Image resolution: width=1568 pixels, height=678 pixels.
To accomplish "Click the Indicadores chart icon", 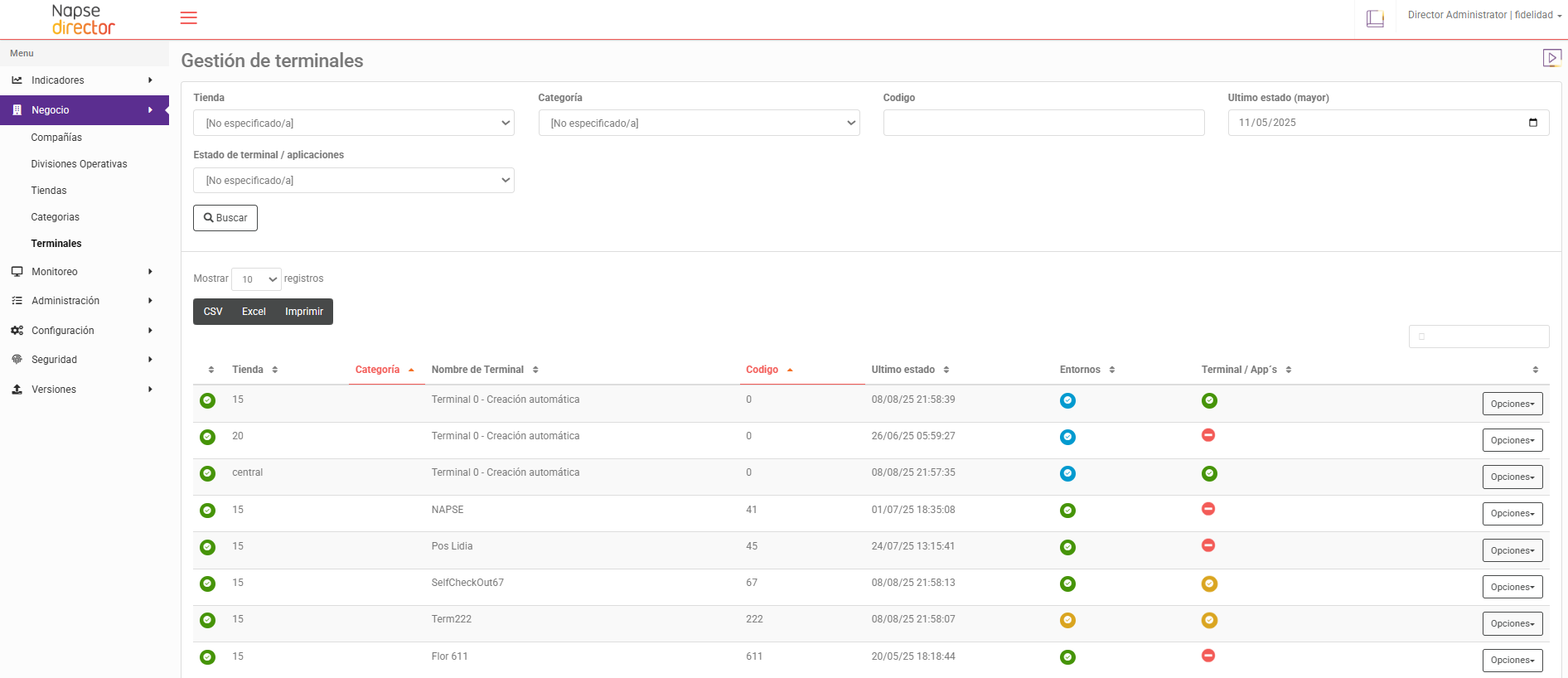I will pos(17,80).
